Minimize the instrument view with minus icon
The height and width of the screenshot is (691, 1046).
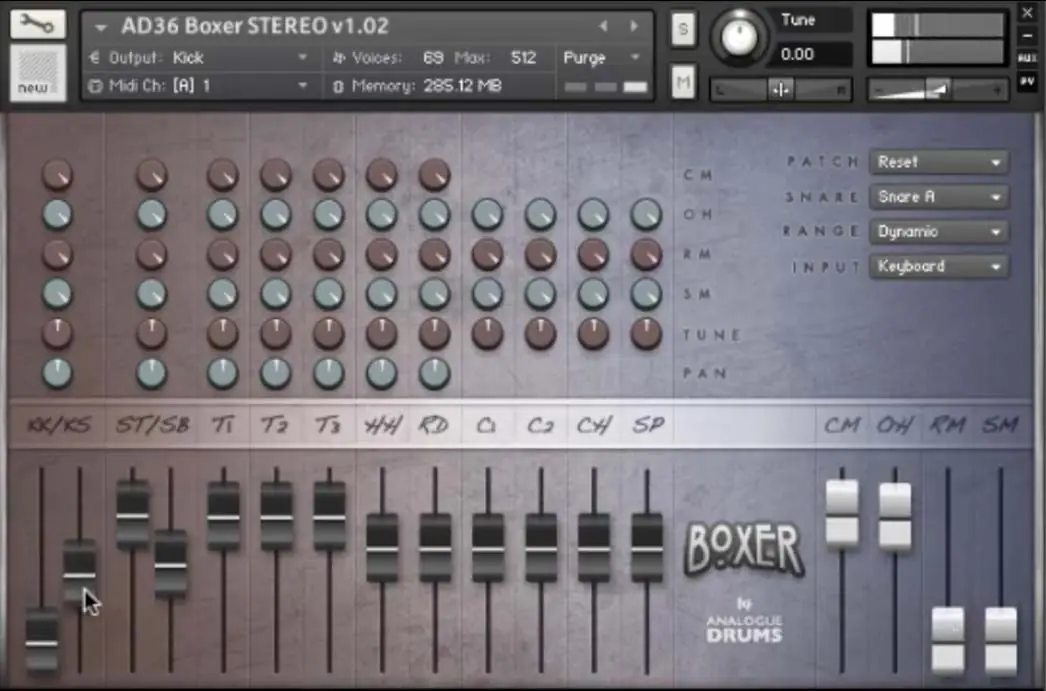(1028, 36)
